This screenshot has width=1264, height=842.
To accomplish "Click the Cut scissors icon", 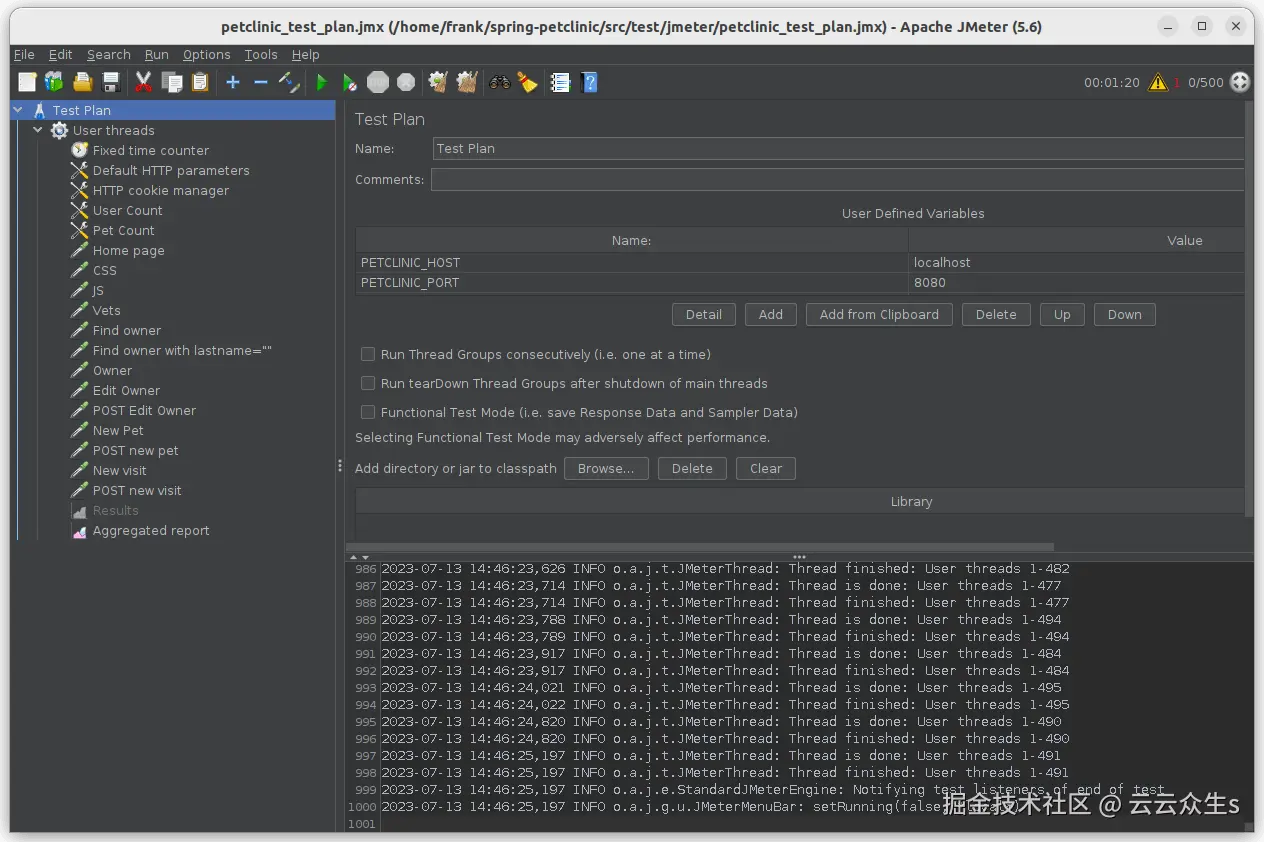I will pyautogui.click(x=143, y=83).
